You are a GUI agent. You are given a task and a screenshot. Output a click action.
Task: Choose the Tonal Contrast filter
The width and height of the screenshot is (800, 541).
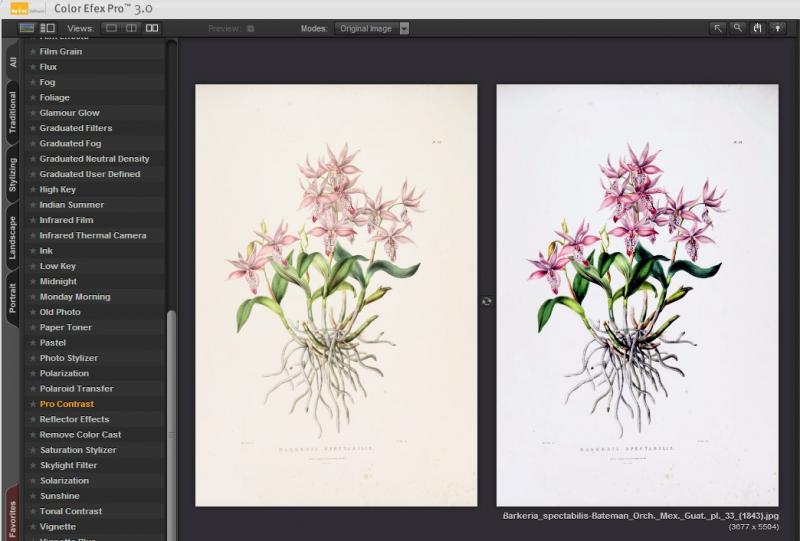[71, 511]
